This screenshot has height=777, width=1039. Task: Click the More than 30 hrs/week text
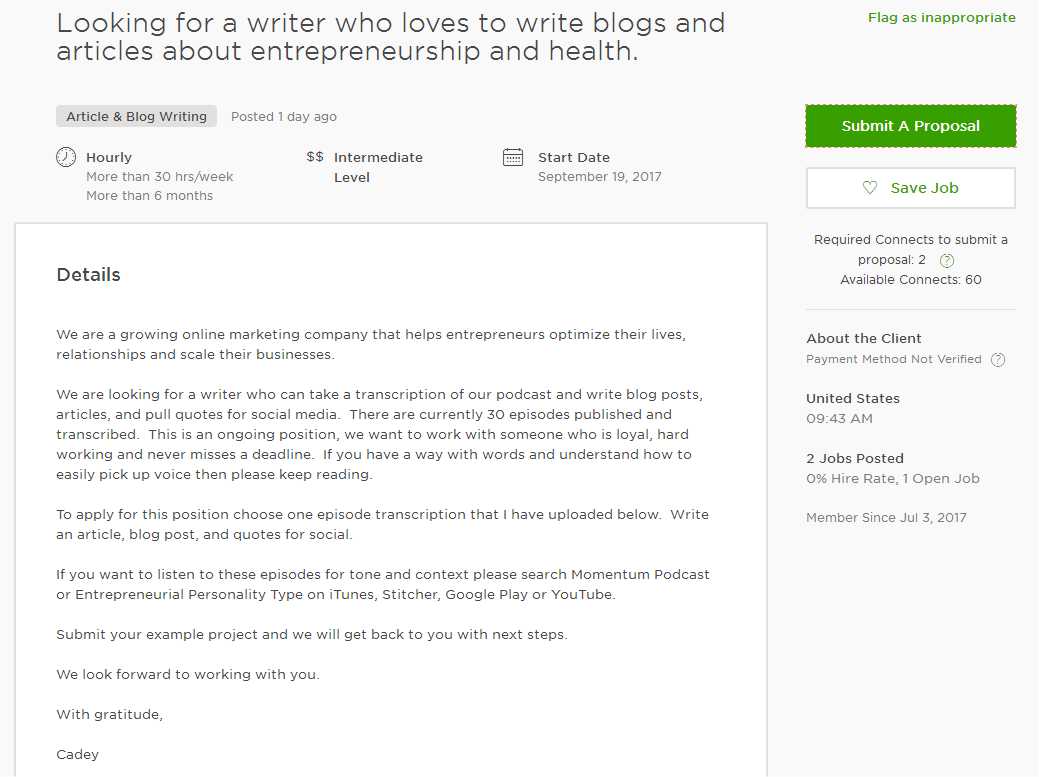pyautogui.click(x=160, y=177)
